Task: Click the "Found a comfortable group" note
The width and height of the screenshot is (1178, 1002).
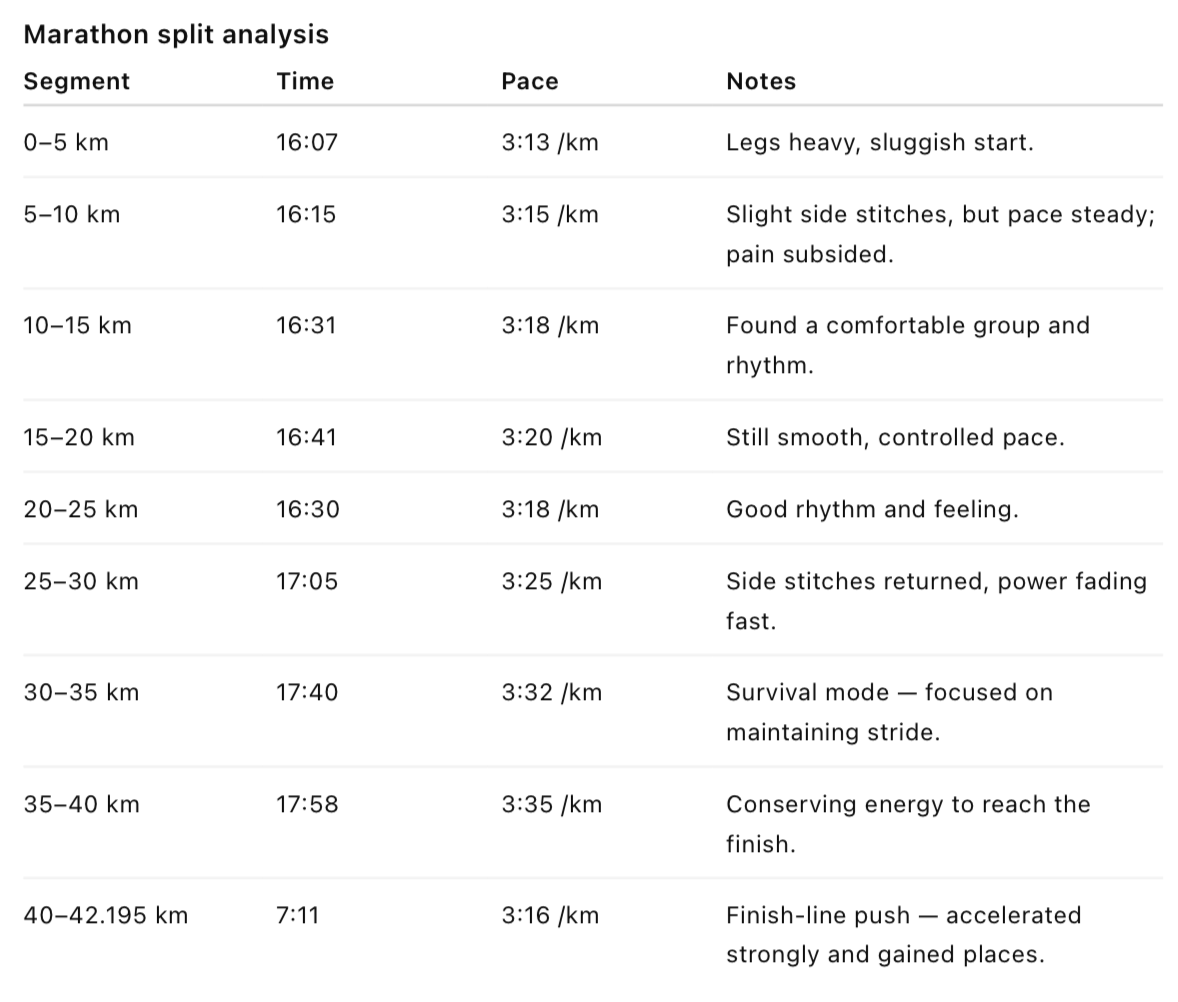Action: pyautogui.click(x=908, y=326)
